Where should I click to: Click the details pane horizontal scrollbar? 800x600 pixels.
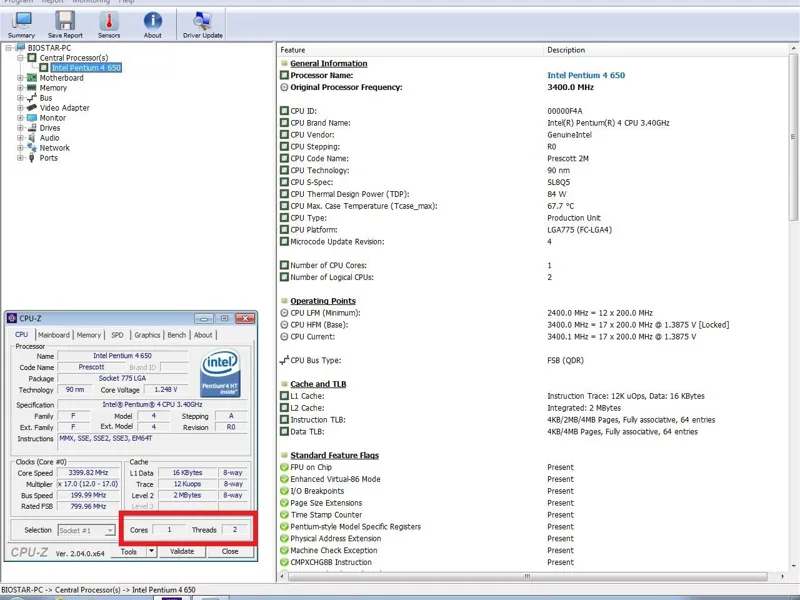[527, 577]
